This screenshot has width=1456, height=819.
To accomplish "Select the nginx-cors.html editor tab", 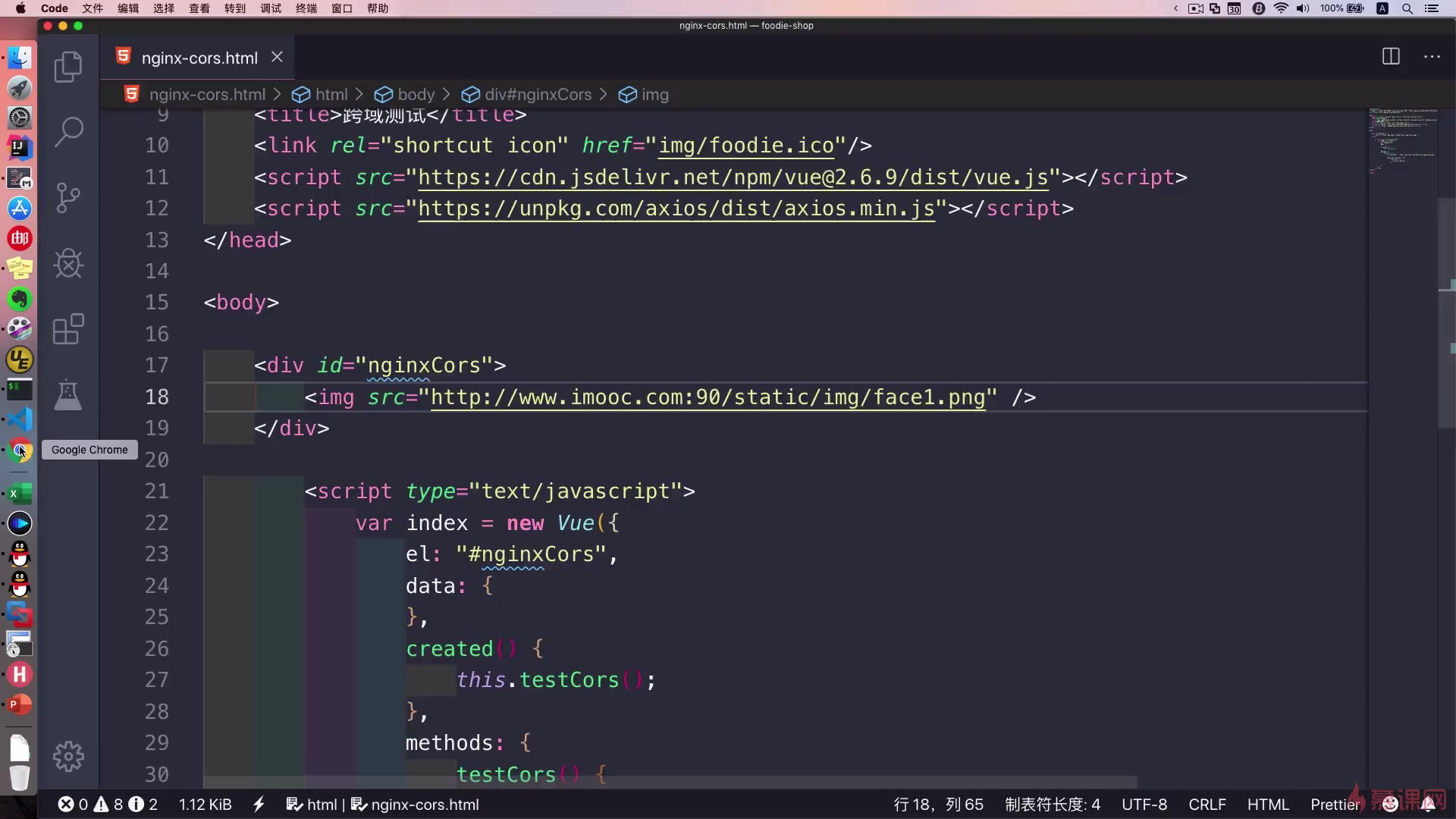I will tap(199, 58).
